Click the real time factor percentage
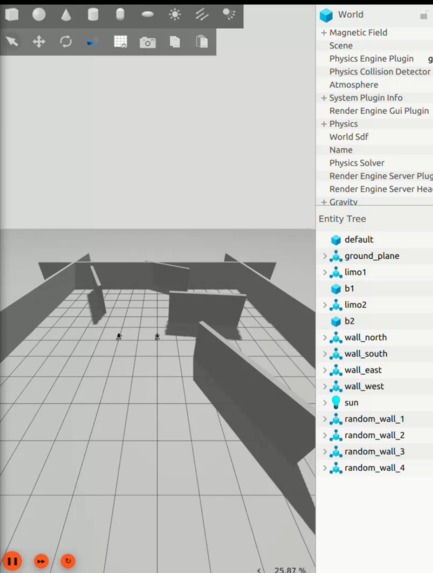Image resolution: width=433 pixels, height=573 pixels. [290, 570]
